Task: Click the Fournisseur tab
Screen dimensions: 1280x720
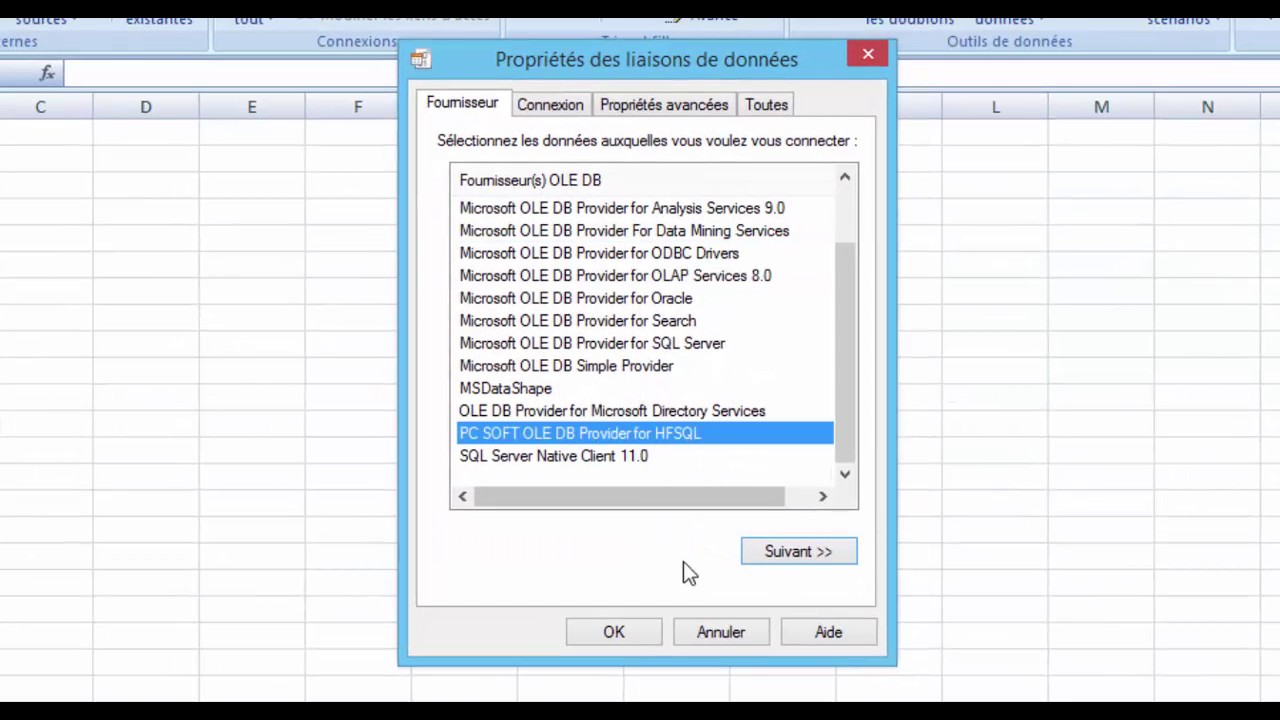Action: [x=462, y=103]
